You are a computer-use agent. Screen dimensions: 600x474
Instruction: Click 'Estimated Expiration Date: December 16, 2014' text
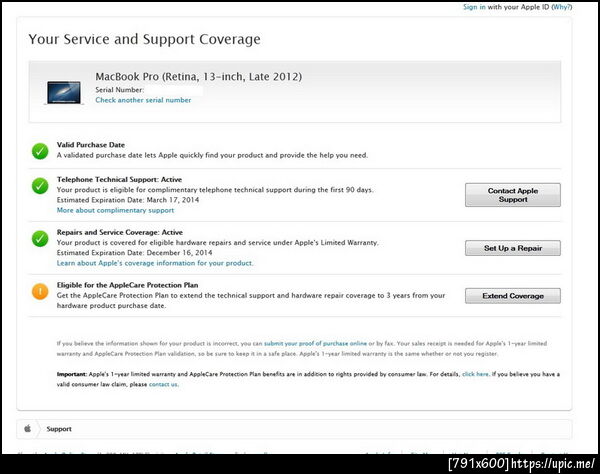coord(134,252)
